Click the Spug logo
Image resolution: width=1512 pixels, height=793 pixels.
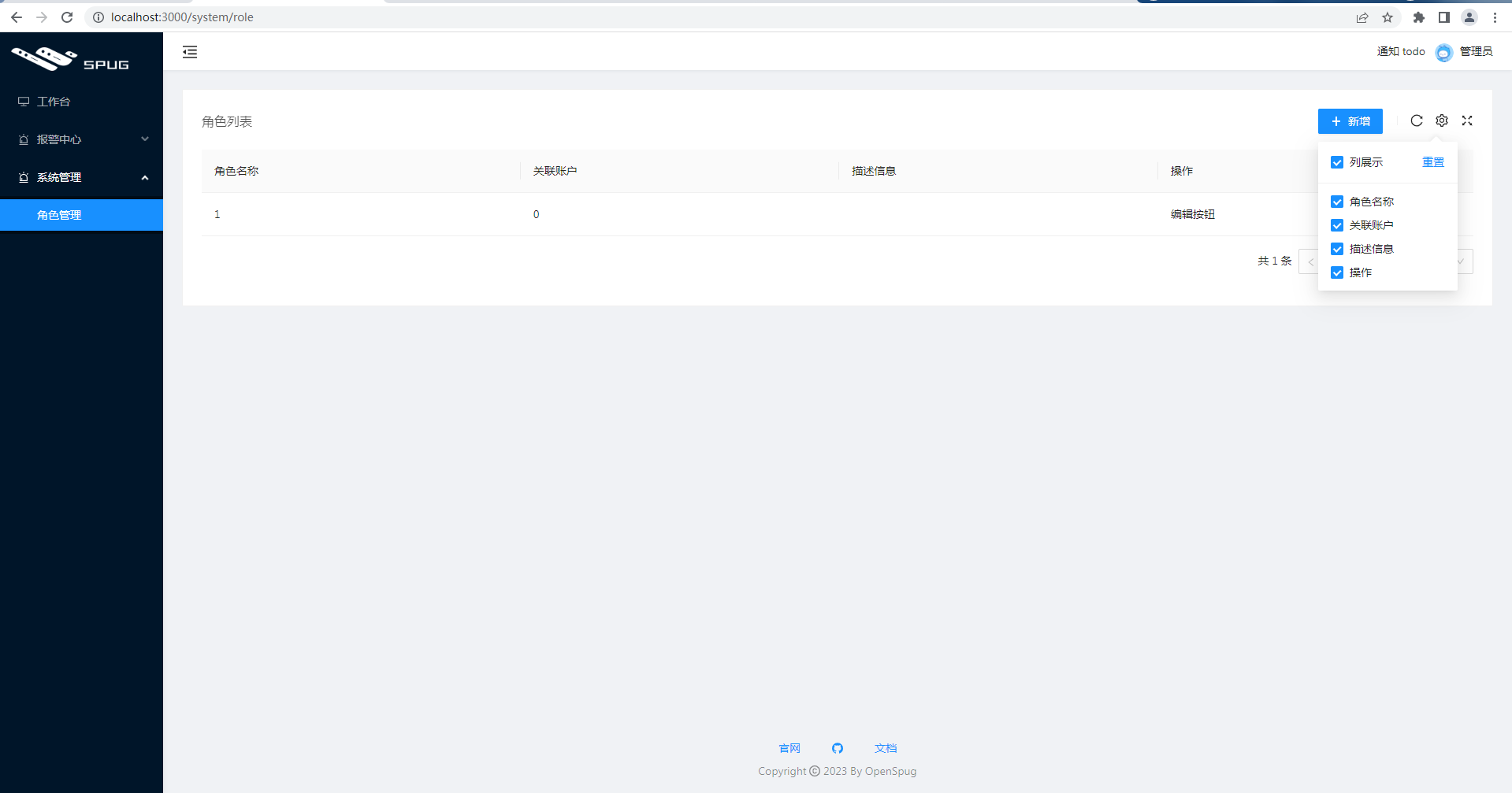click(x=70, y=59)
